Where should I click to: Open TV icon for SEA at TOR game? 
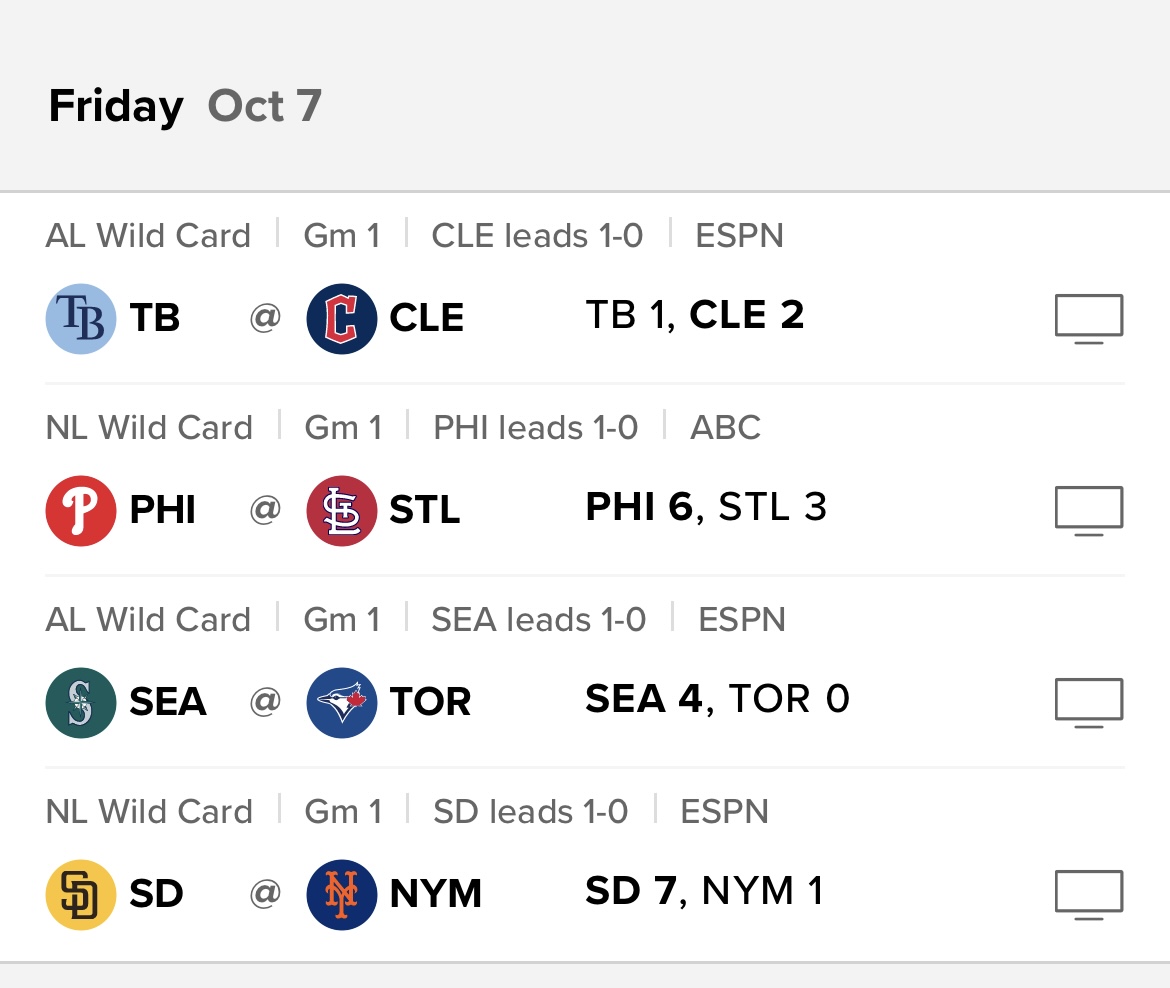[x=1089, y=703]
